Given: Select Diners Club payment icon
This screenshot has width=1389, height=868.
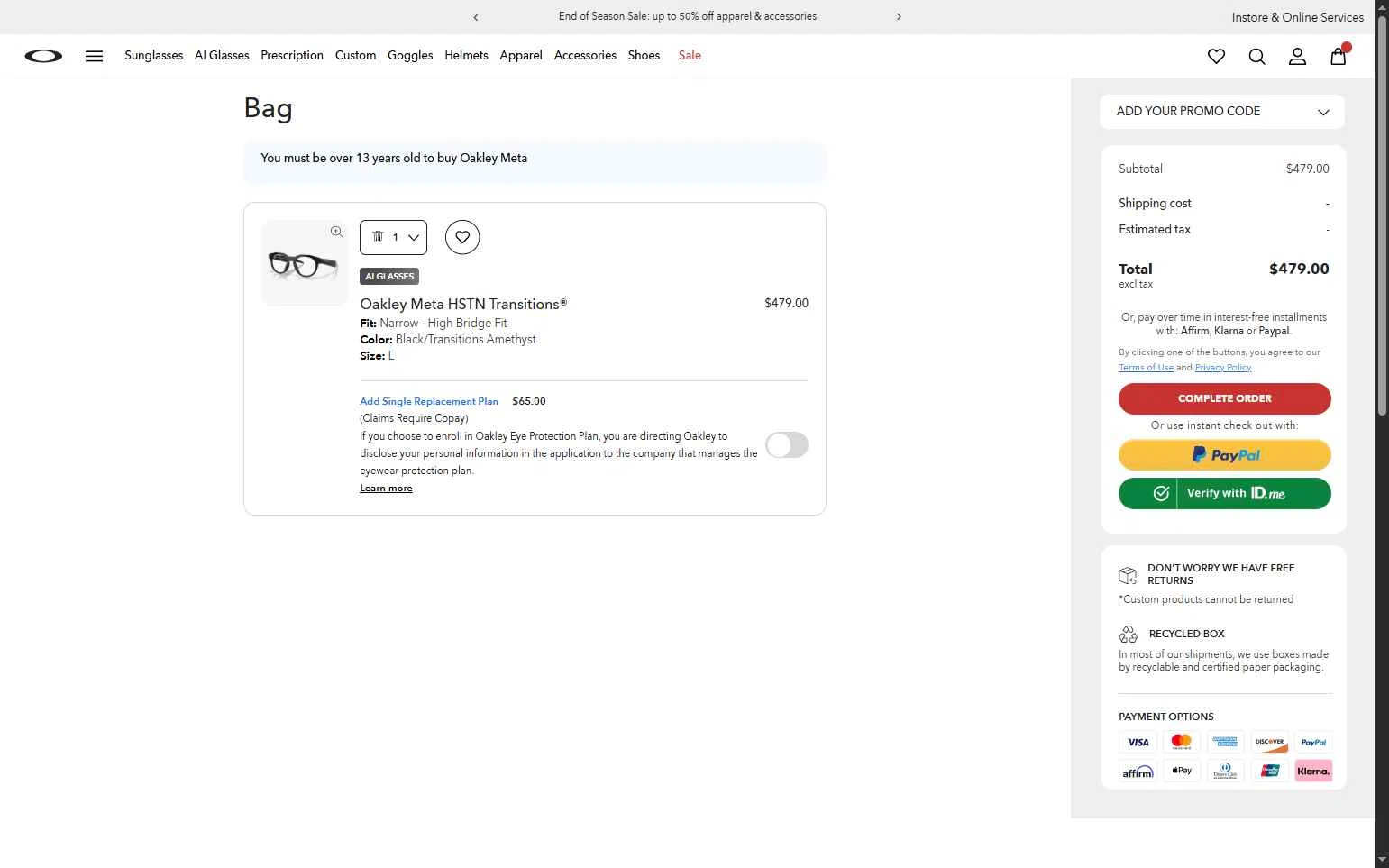Looking at the screenshot, I should coord(1225,772).
